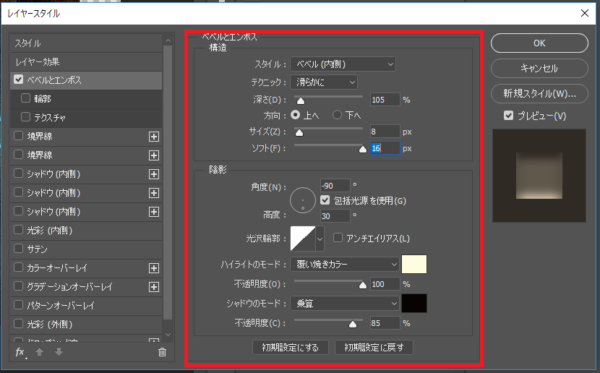Click the 初期設定にする button
The width and height of the screenshot is (600, 373).
click(290, 348)
